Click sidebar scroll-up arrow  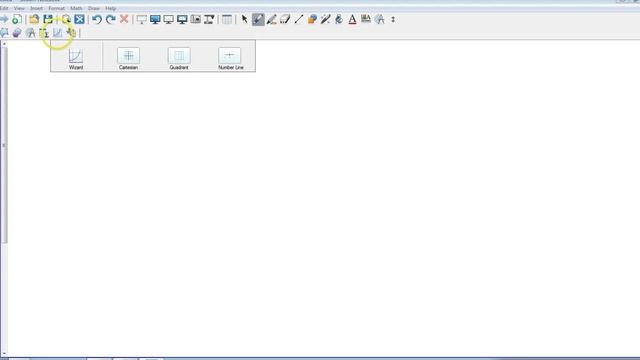point(4,44)
